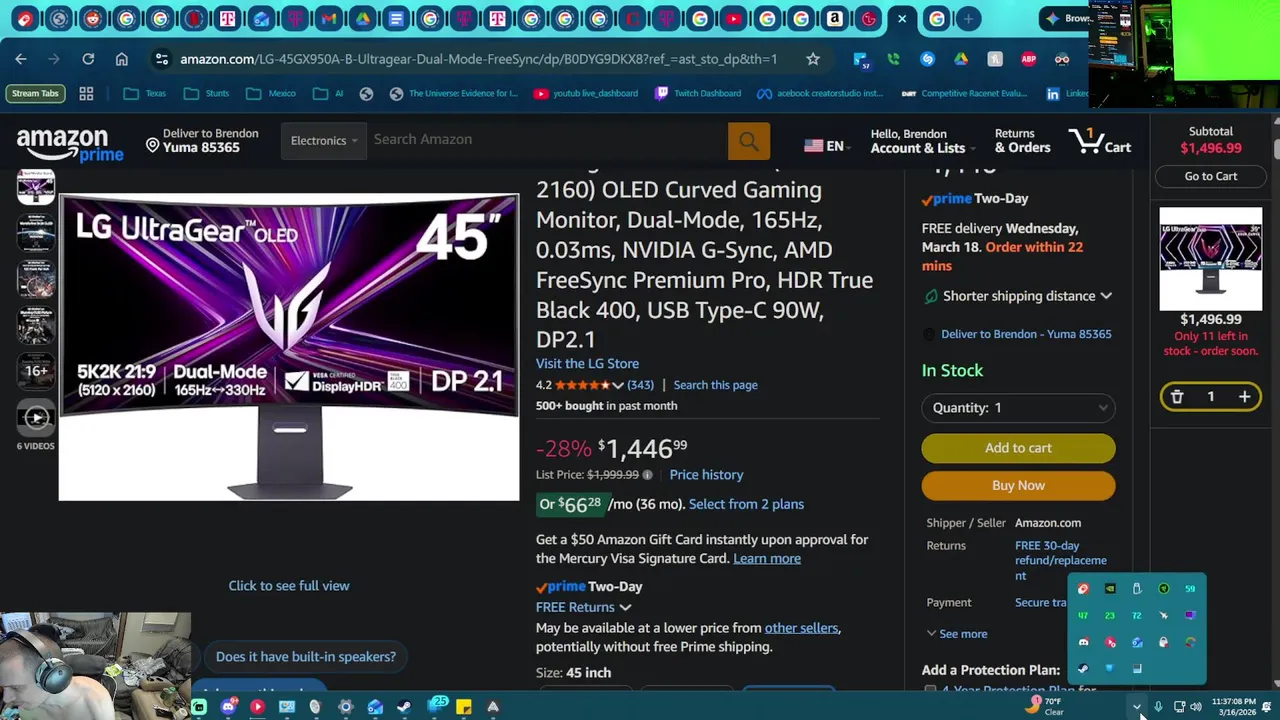Click the taskbar volume speaker icon
This screenshot has height=720, width=1280.
[1196, 707]
